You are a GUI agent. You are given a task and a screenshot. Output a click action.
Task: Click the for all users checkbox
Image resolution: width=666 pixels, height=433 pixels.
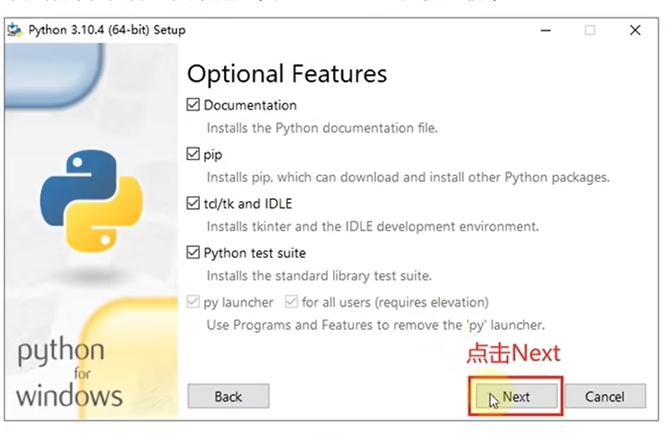coord(291,302)
